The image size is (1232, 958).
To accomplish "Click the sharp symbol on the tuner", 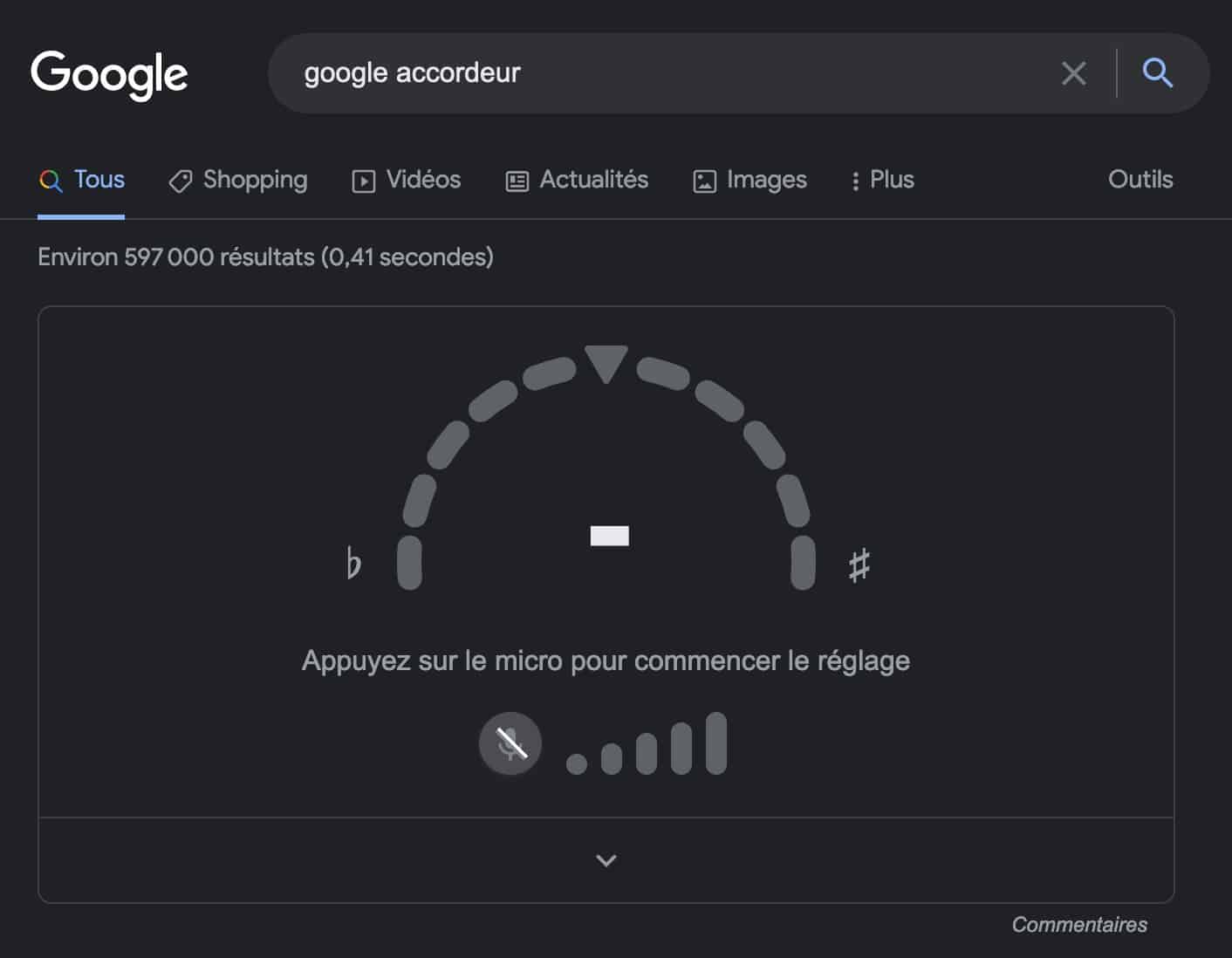I will click(859, 565).
